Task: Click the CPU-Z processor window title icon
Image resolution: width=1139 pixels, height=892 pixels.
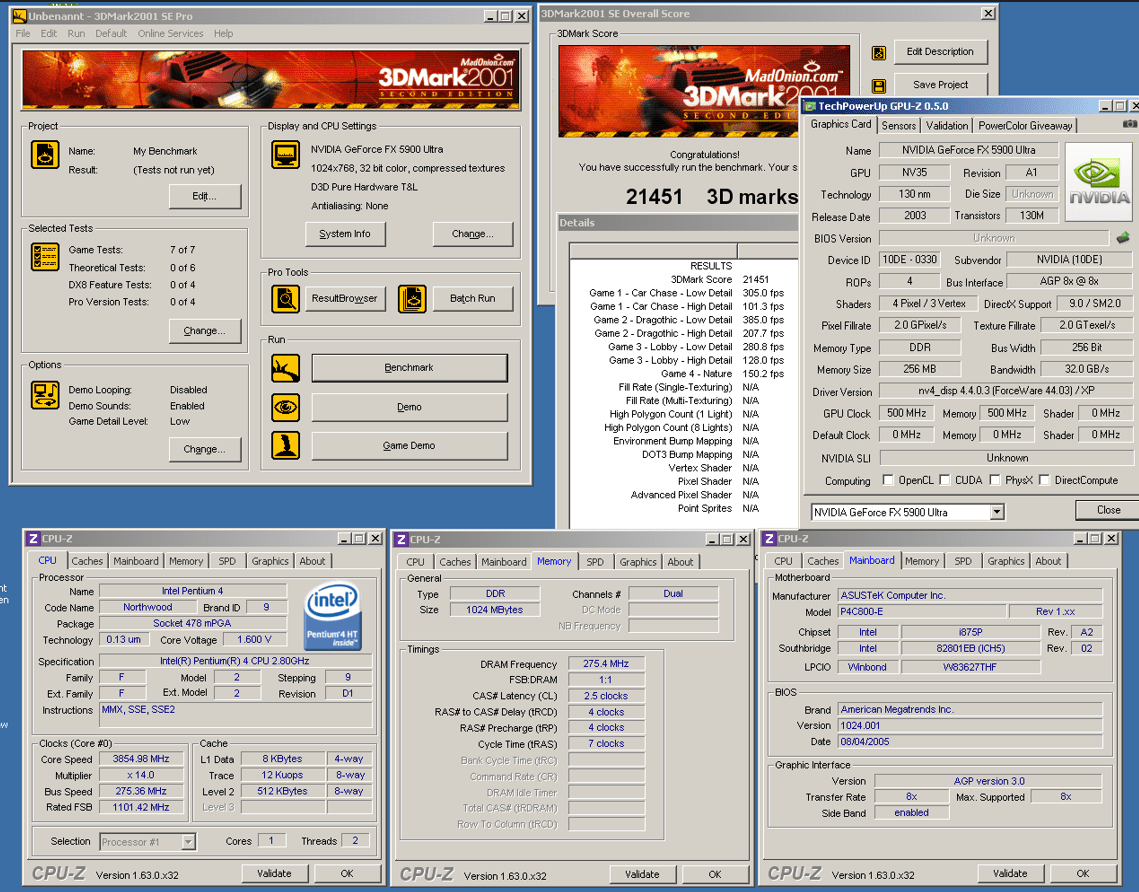Action: pos(33,538)
